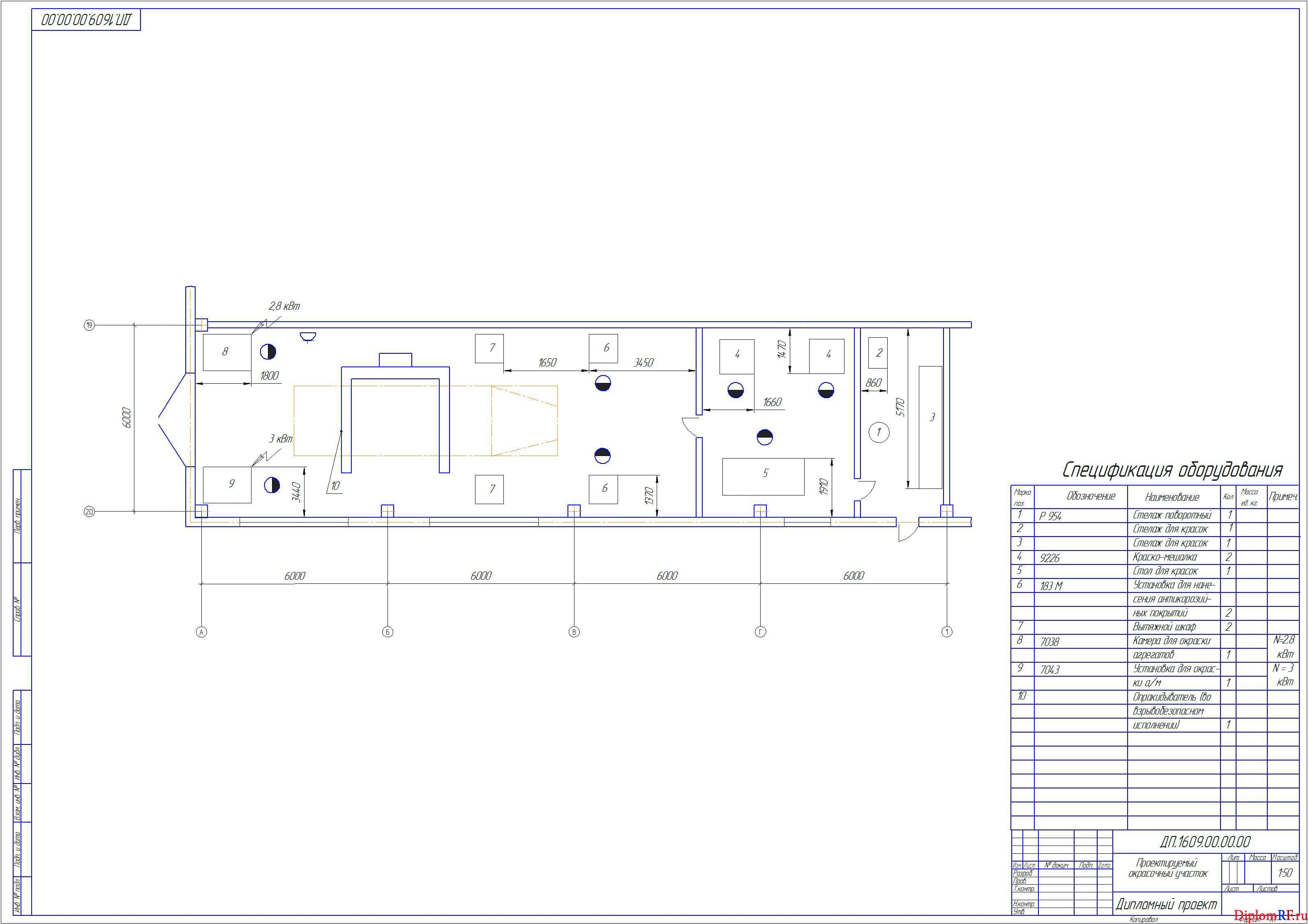Click the scale value "1:50"

(x=1285, y=873)
